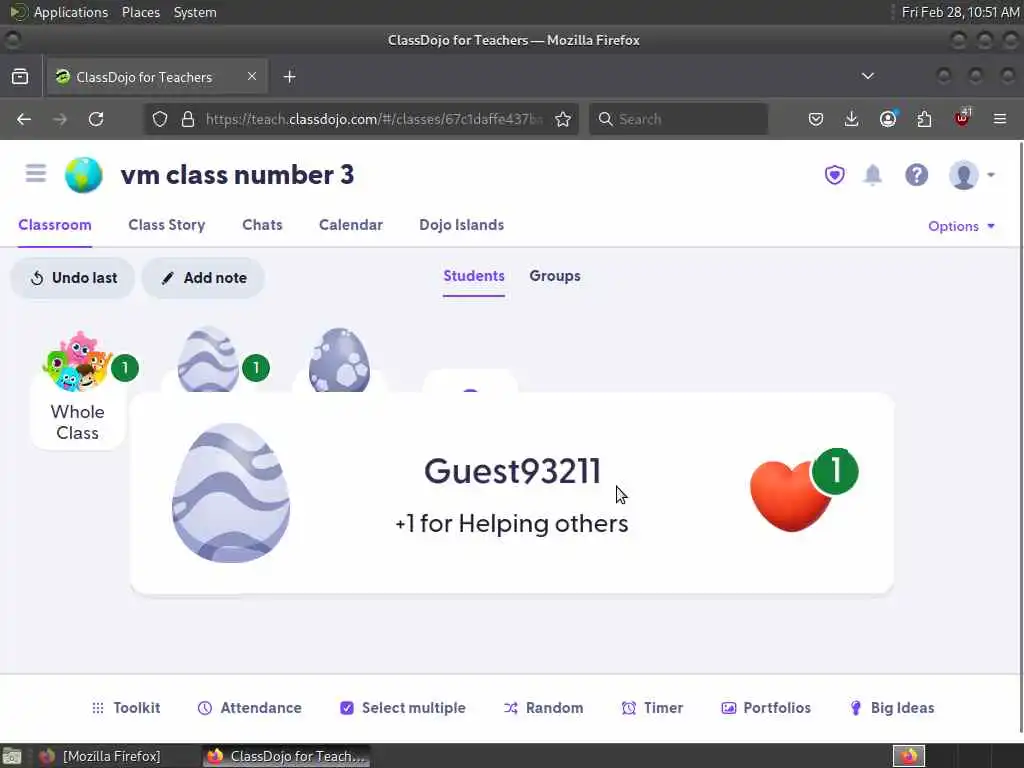Open Attendance

249,708
